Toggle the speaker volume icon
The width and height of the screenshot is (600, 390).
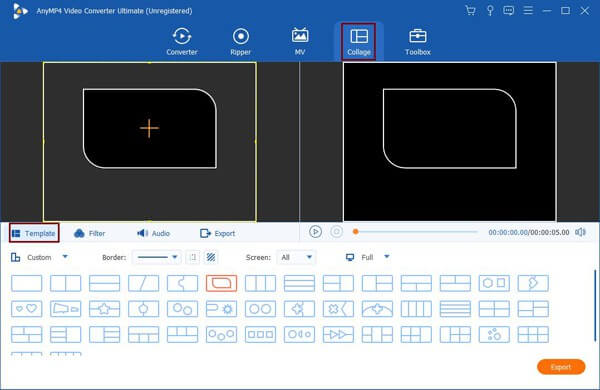coord(580,232)
